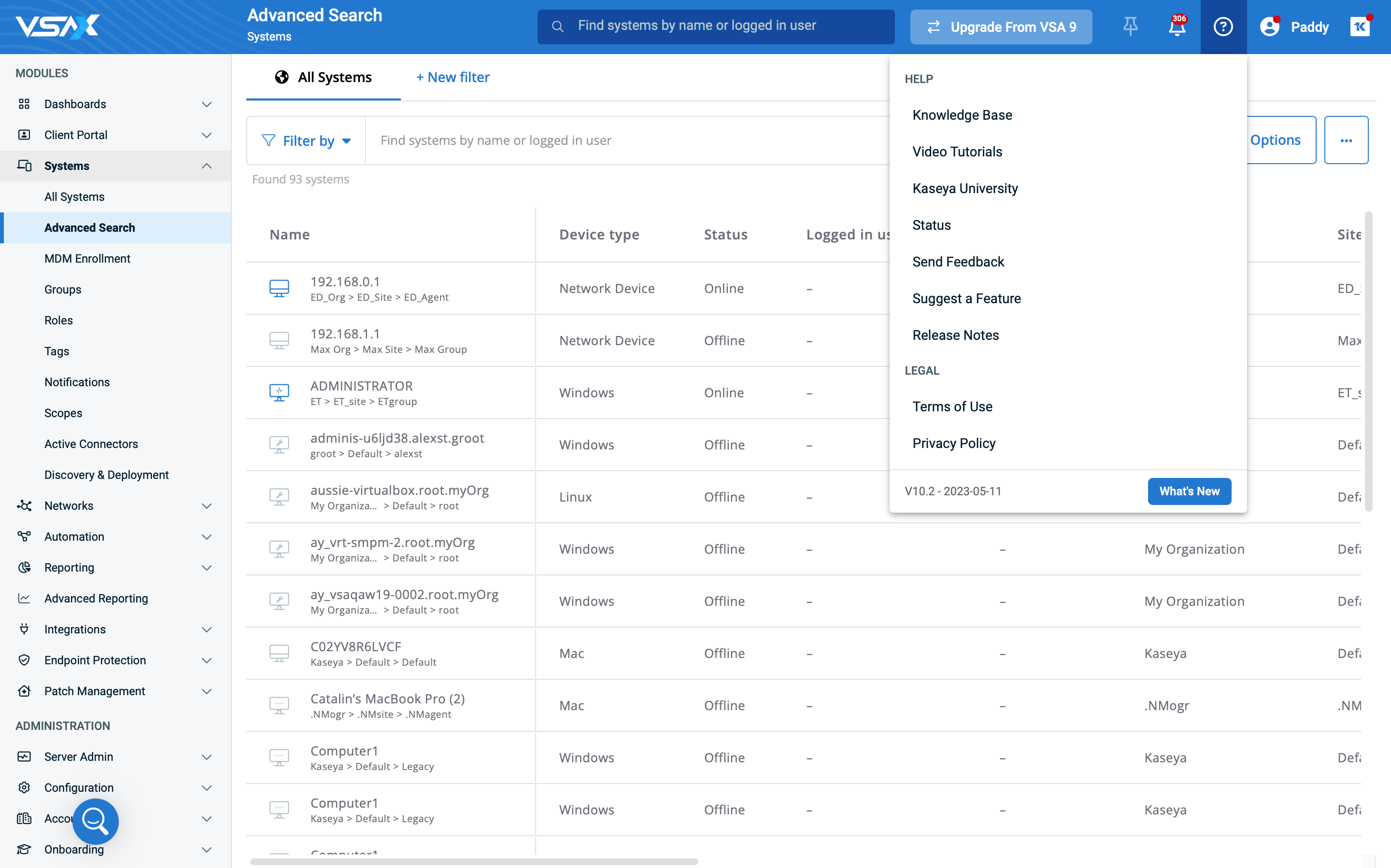Open All Systems in sidebar
Image resolution: width=1391 pixels, height=868 pixels.
74,197
